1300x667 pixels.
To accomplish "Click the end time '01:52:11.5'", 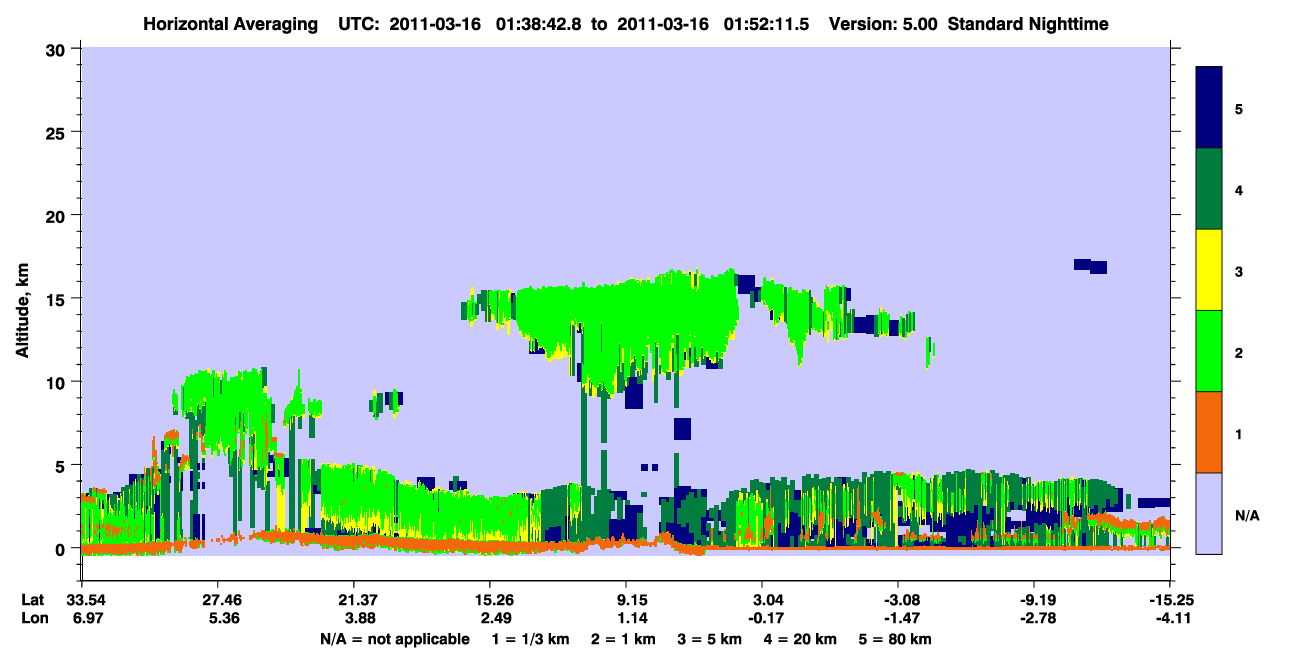I will click(765, 23).
